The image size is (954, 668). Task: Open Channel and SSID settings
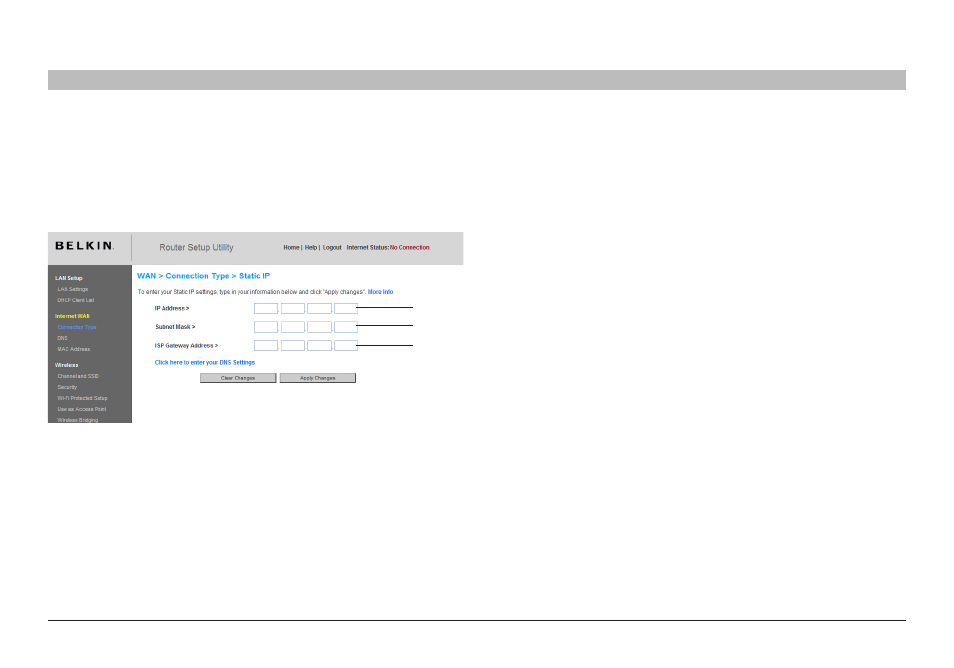pyautogui.click(x=78, y=376)
